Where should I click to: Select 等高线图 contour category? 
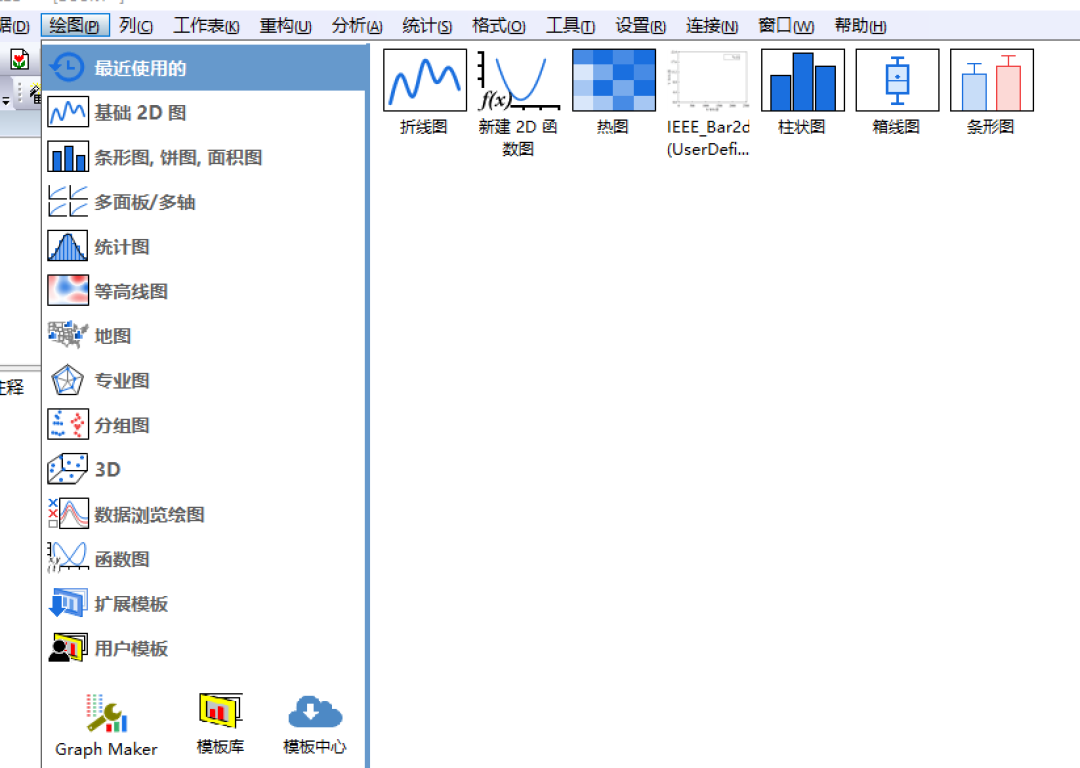click(x=204, y=291)
